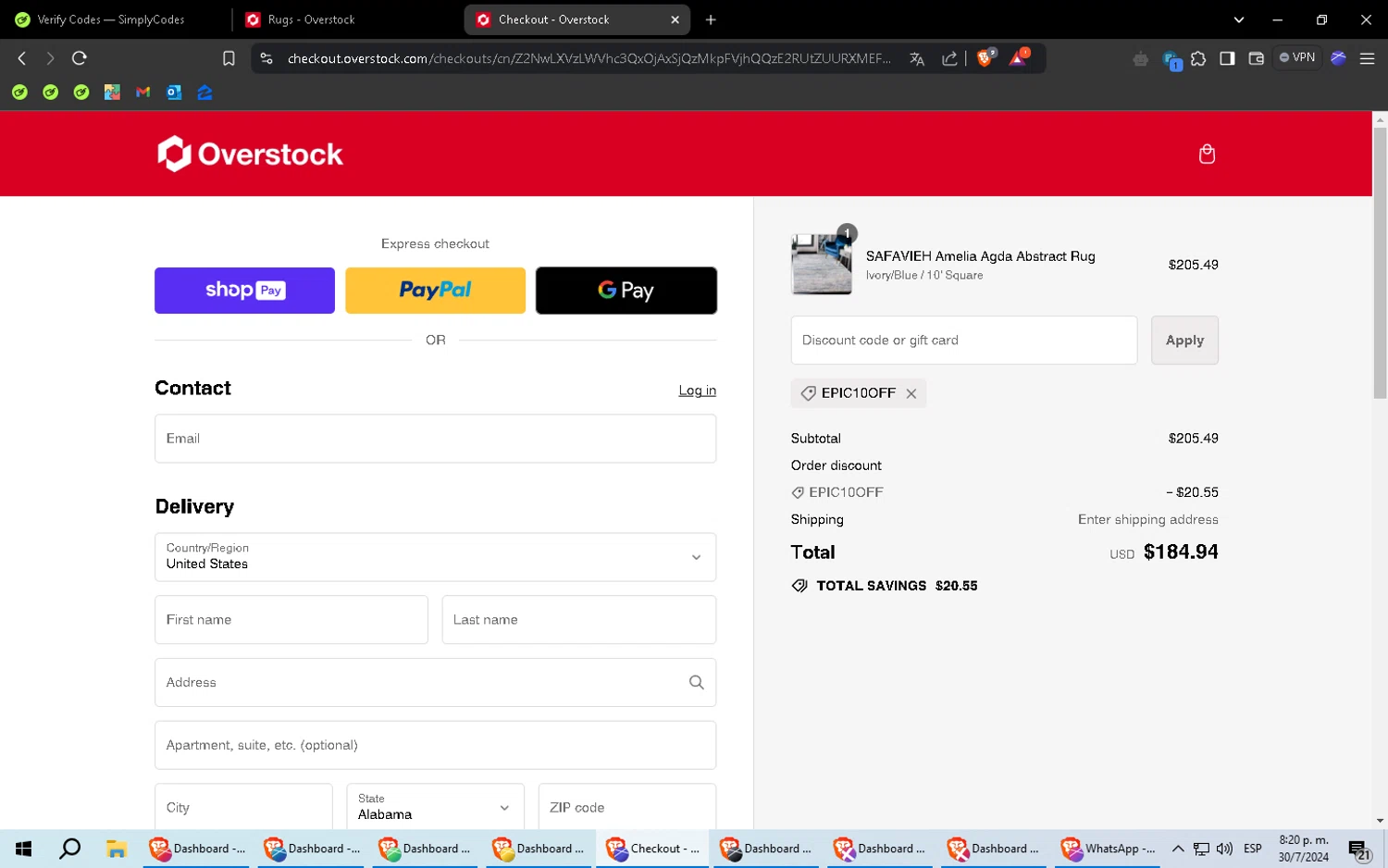This screenshot has width=1388, height=868.
Task: Toggle the browser sidebar panel icon
Action: click(1227, 58)
